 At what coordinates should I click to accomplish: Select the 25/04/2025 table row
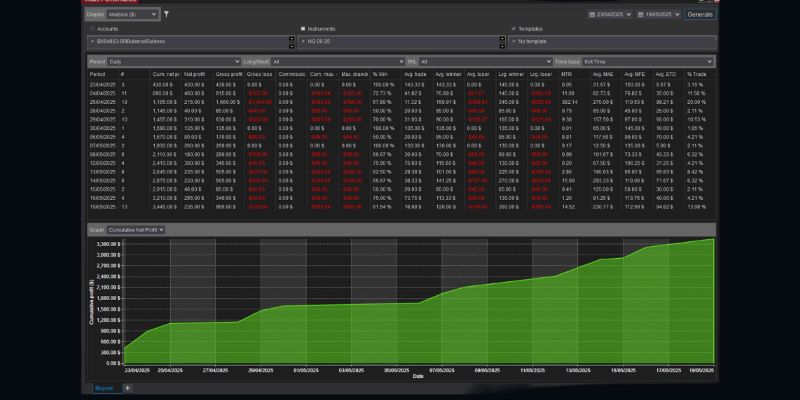pyautogui.click(x=402, y=102)
